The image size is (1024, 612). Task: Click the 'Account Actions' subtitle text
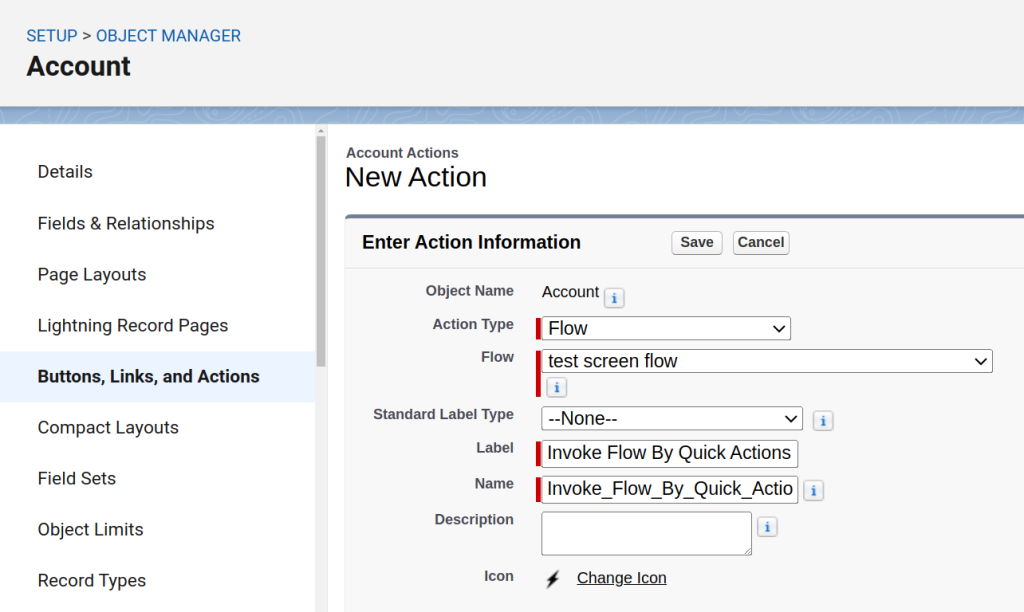point(402,153)
